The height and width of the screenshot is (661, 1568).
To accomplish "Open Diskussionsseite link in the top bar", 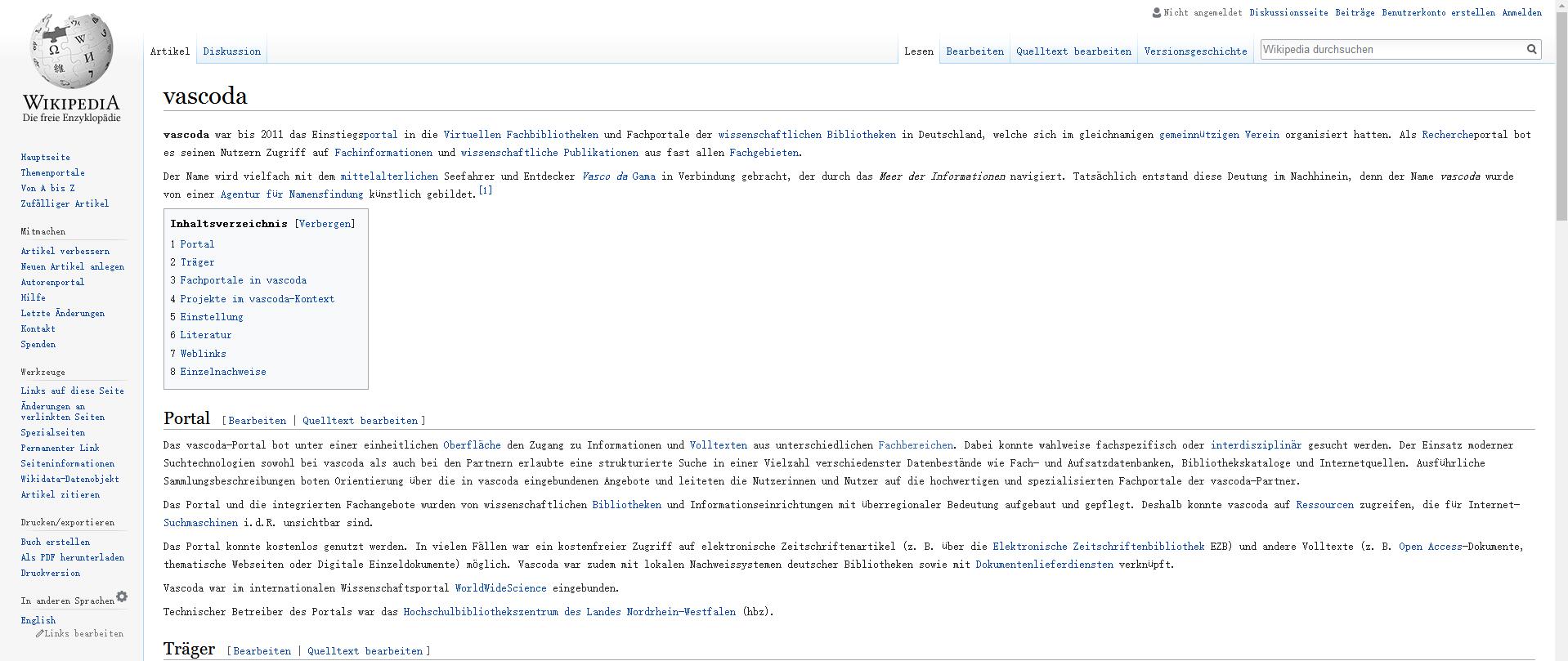I will [x=1288, y=13].
